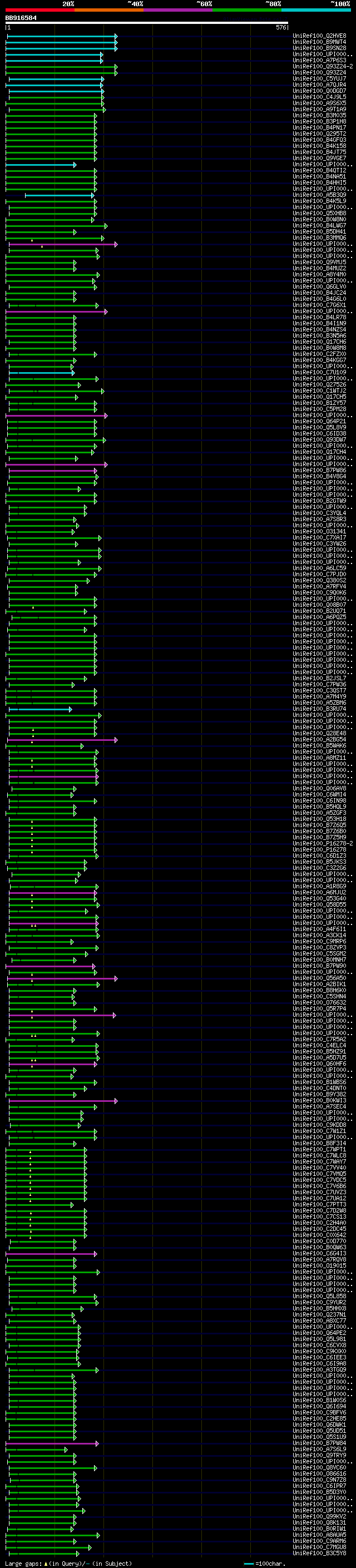
Task: Click on UniRef100_B0MNH7
Action: [319, 959]
